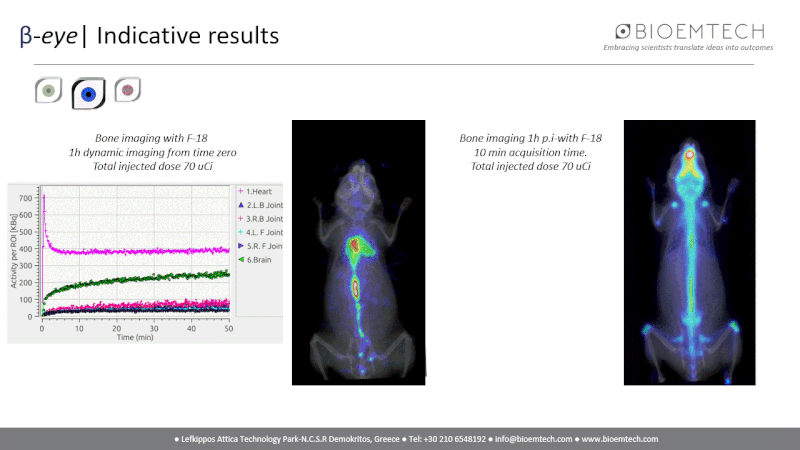Open the www.bioemtech.com website link

[620, 439]
